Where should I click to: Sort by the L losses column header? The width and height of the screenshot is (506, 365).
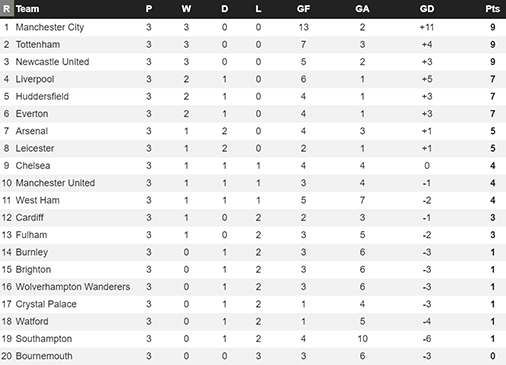pos(258,9)
